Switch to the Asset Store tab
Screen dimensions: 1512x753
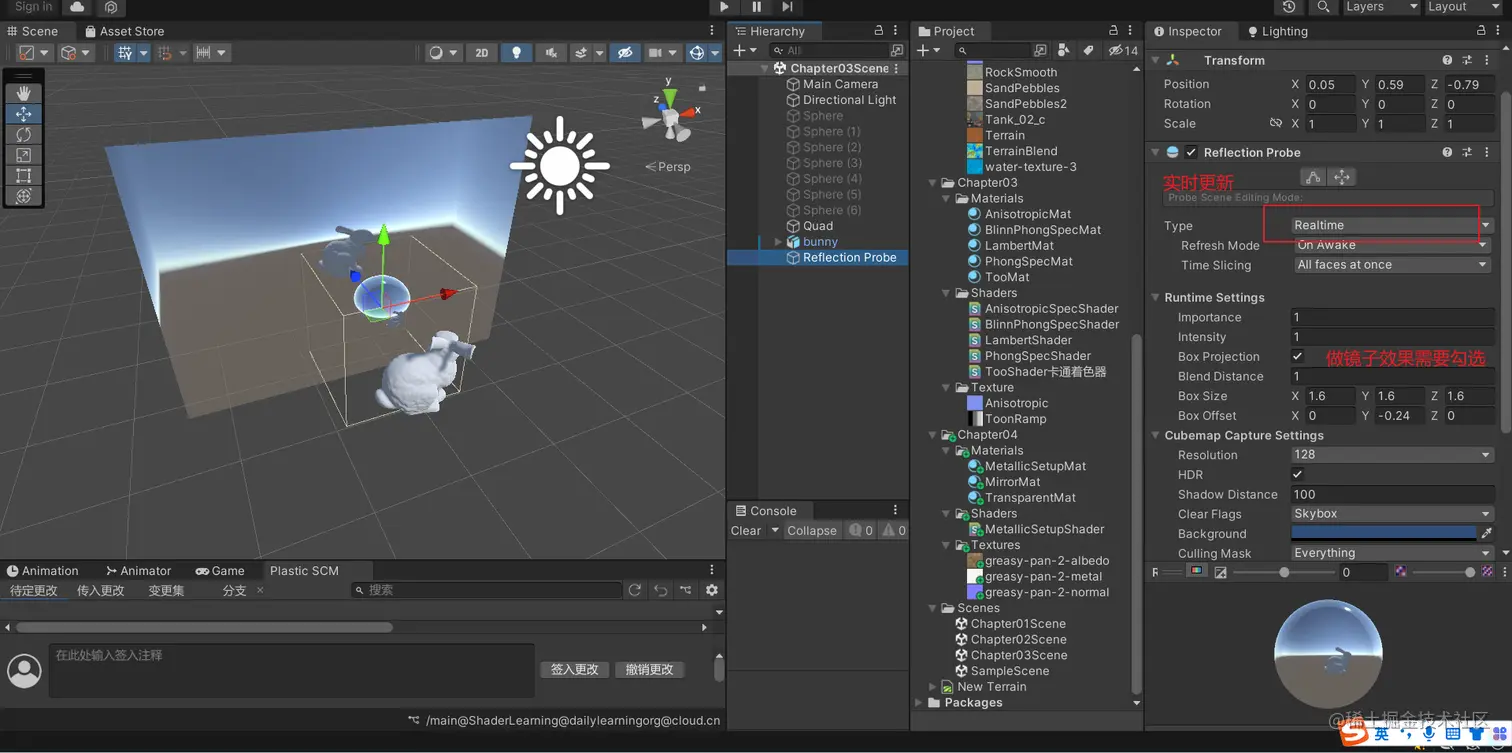click(x=125, y=31)
